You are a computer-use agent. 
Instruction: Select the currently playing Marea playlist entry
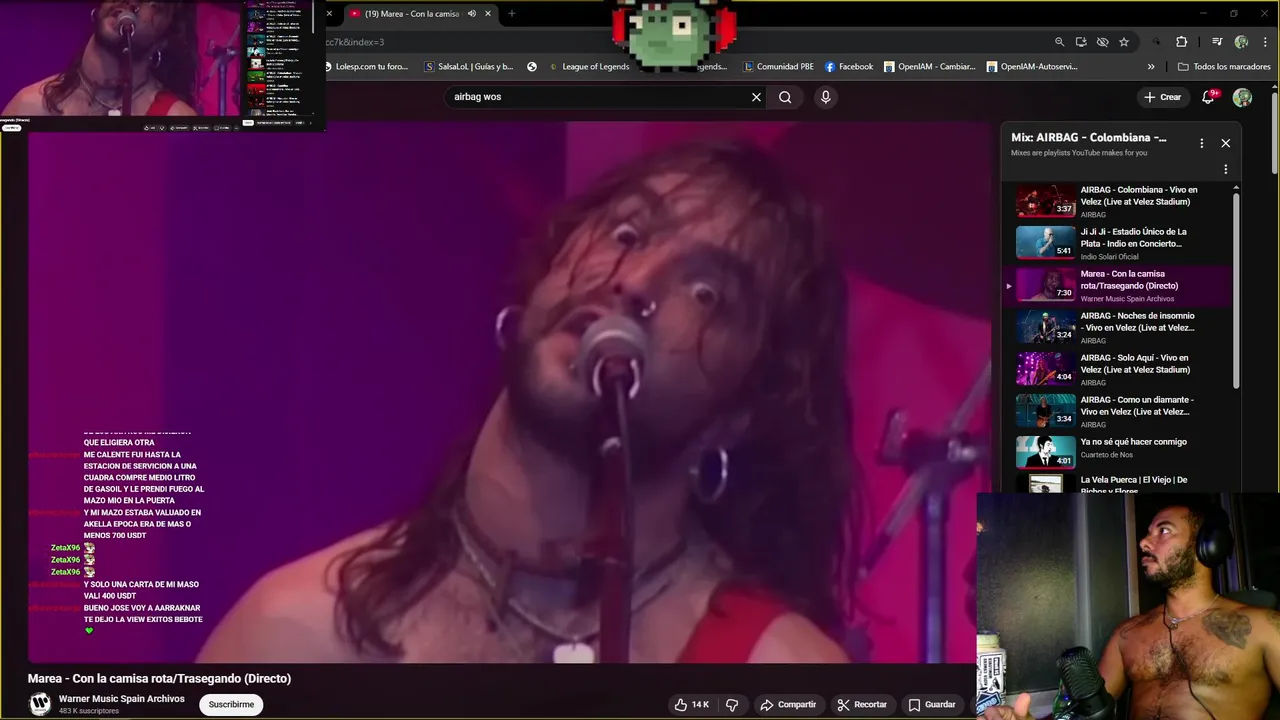pos(1116,285)
